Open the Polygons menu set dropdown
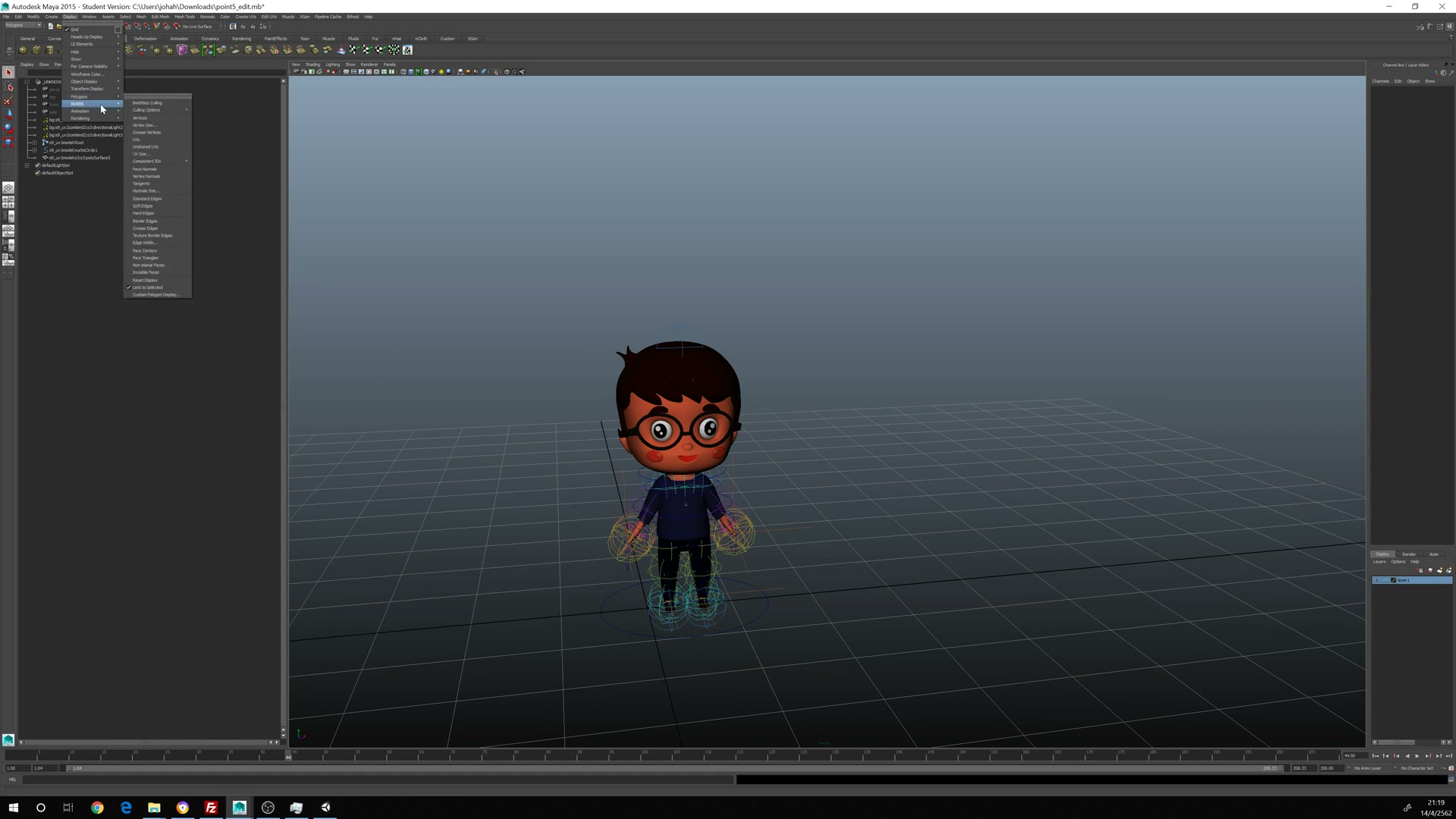 point(23,26)
